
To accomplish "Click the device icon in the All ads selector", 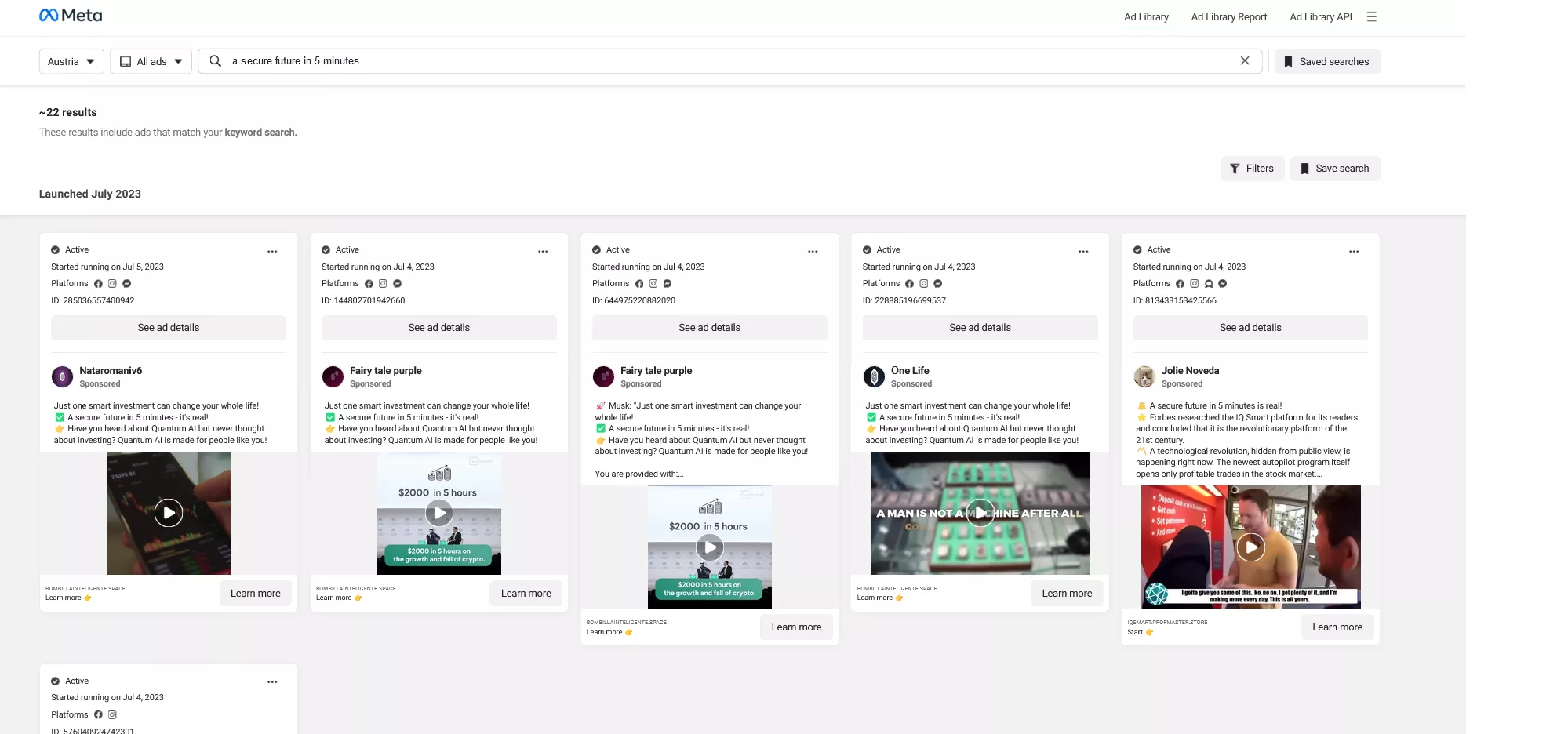I will coord(126,60).
